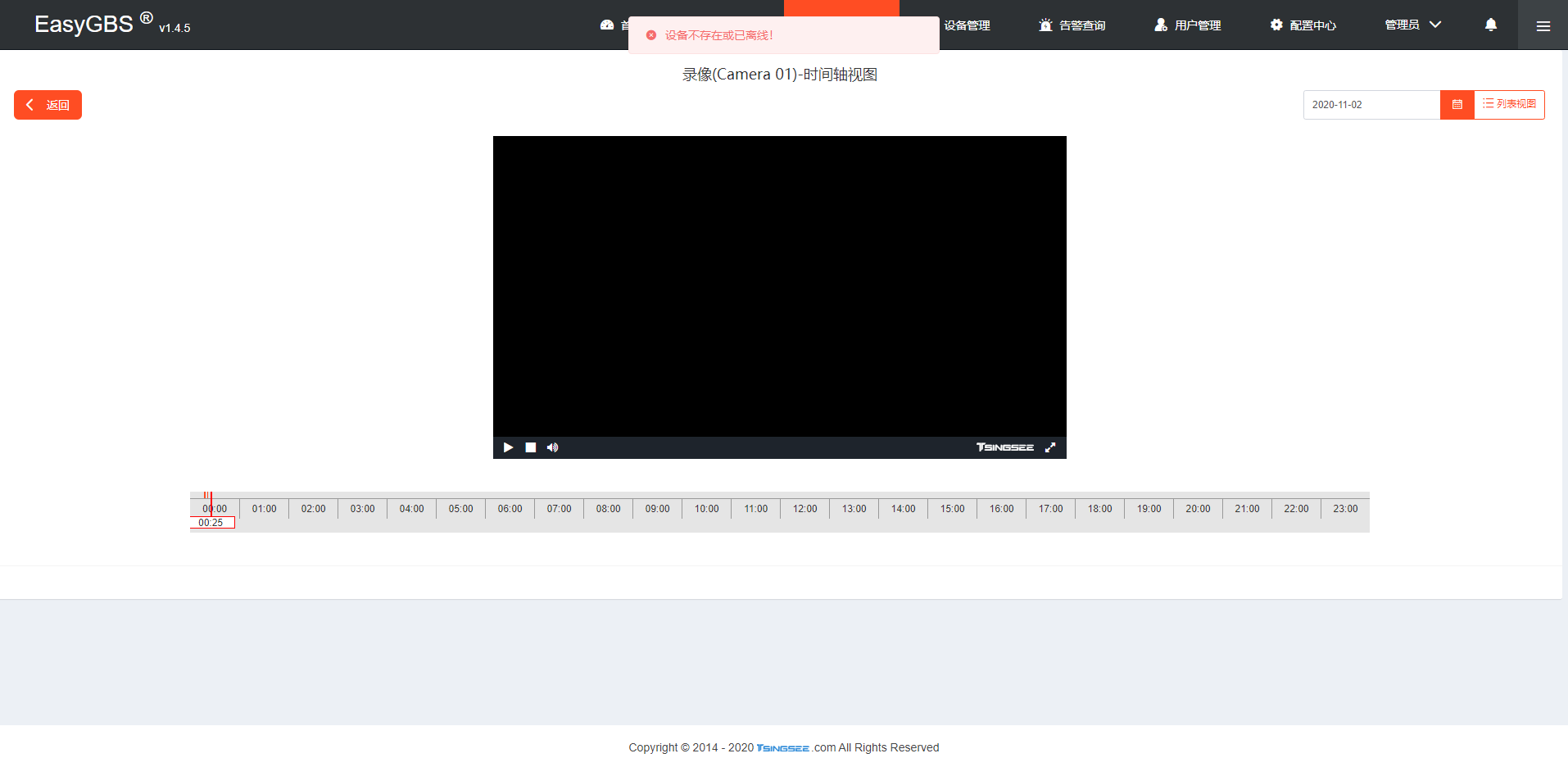Click the title 录像(Camera 01)-时间轴视图
This screenshot has width=1568, height=767.
click(x=780, y=75)
